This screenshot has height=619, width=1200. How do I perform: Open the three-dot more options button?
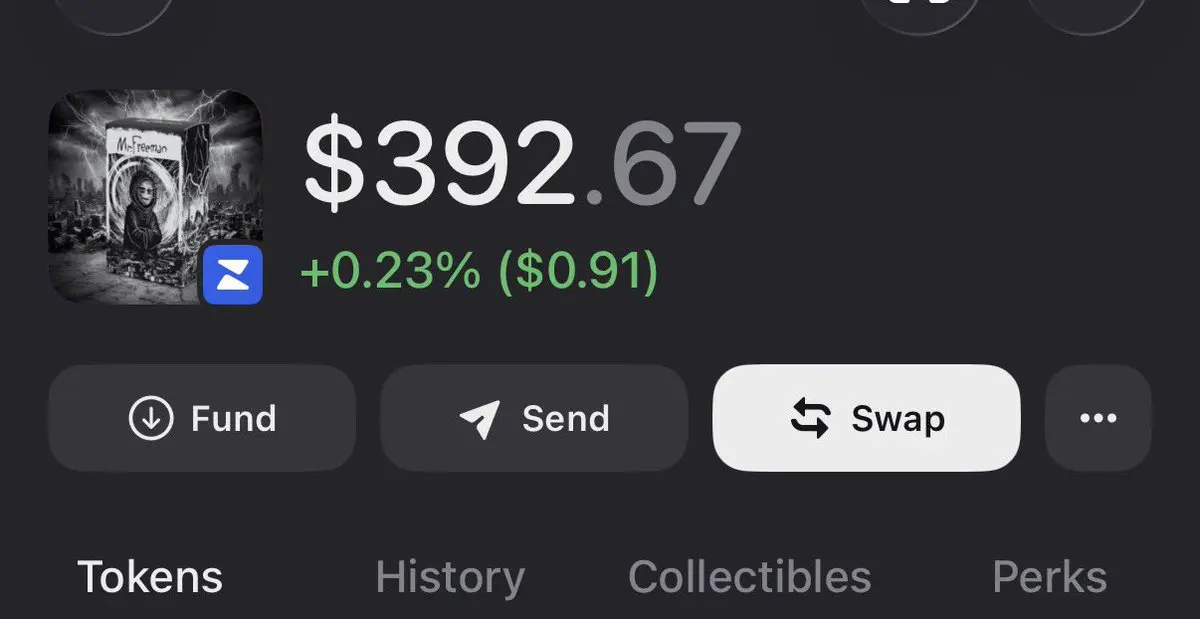click(1098, 418)
